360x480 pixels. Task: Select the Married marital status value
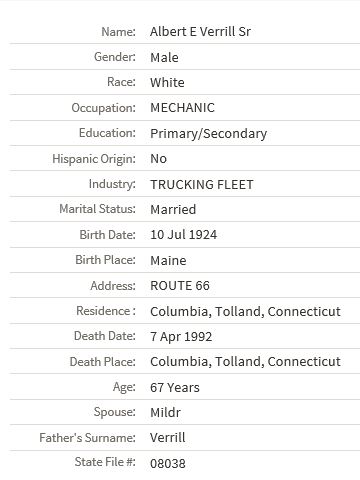coord(173,210)
